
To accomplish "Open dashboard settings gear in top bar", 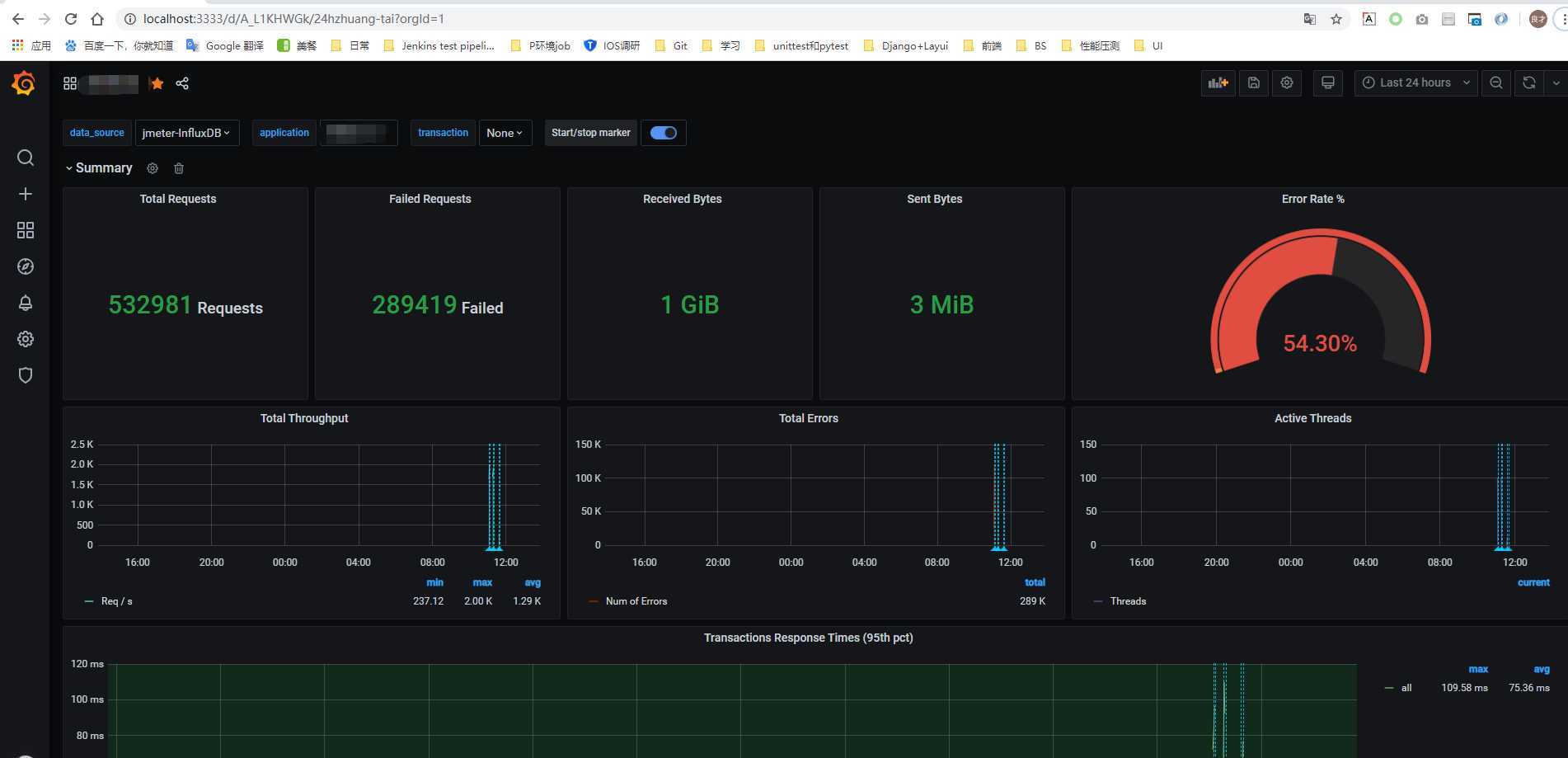I will pos(1287,82).
